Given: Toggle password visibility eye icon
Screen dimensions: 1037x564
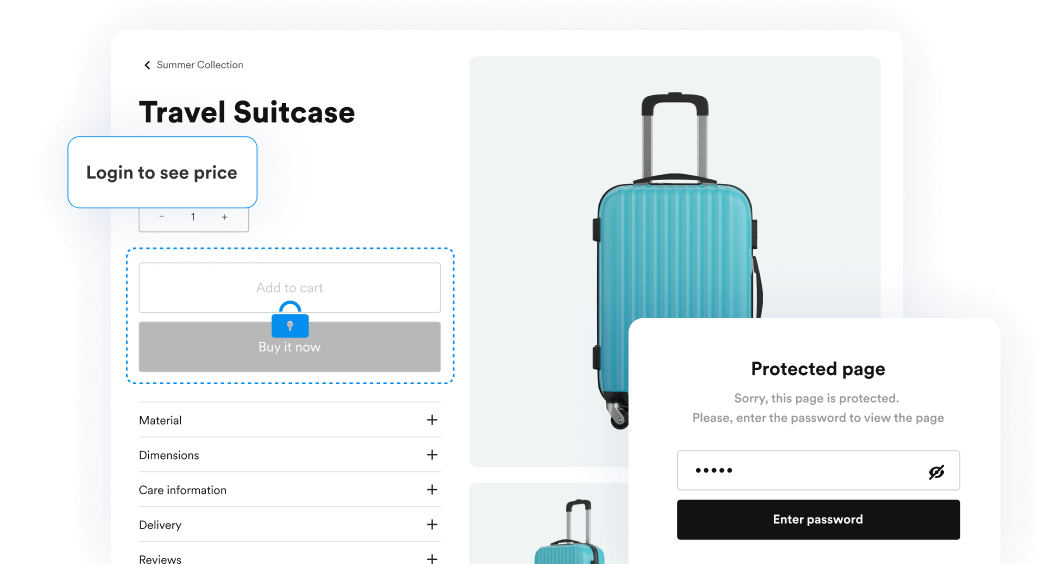Looking at the screenshot, I should (x=936, y=471).
